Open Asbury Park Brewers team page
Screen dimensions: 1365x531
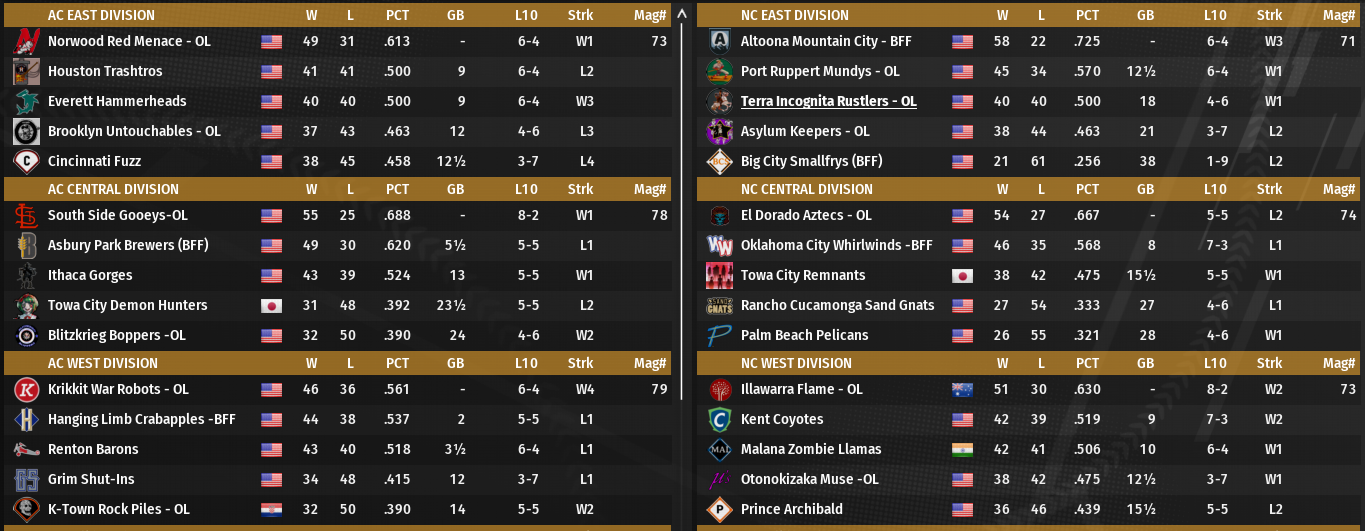click(127, 246)
